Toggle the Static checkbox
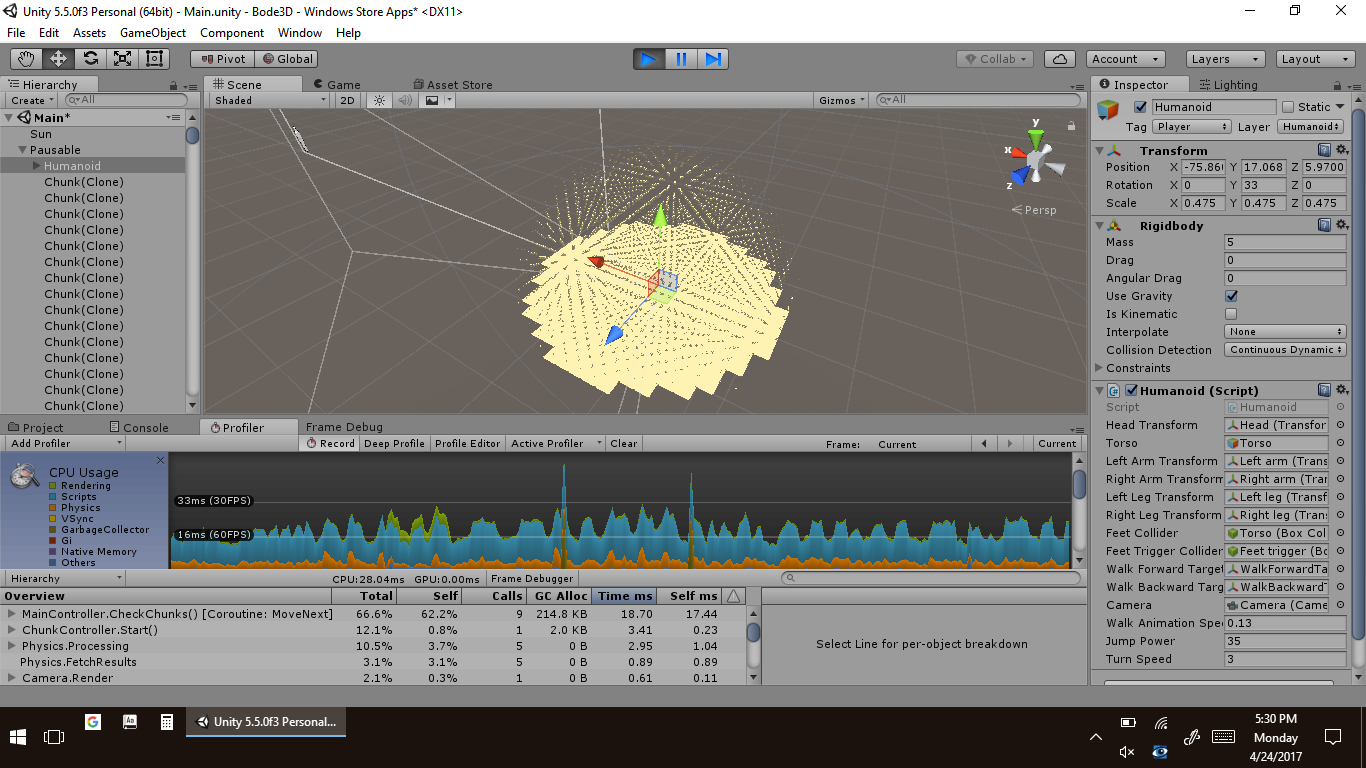This screenshot has height=768, width=1366. (x=1288, y=107)
